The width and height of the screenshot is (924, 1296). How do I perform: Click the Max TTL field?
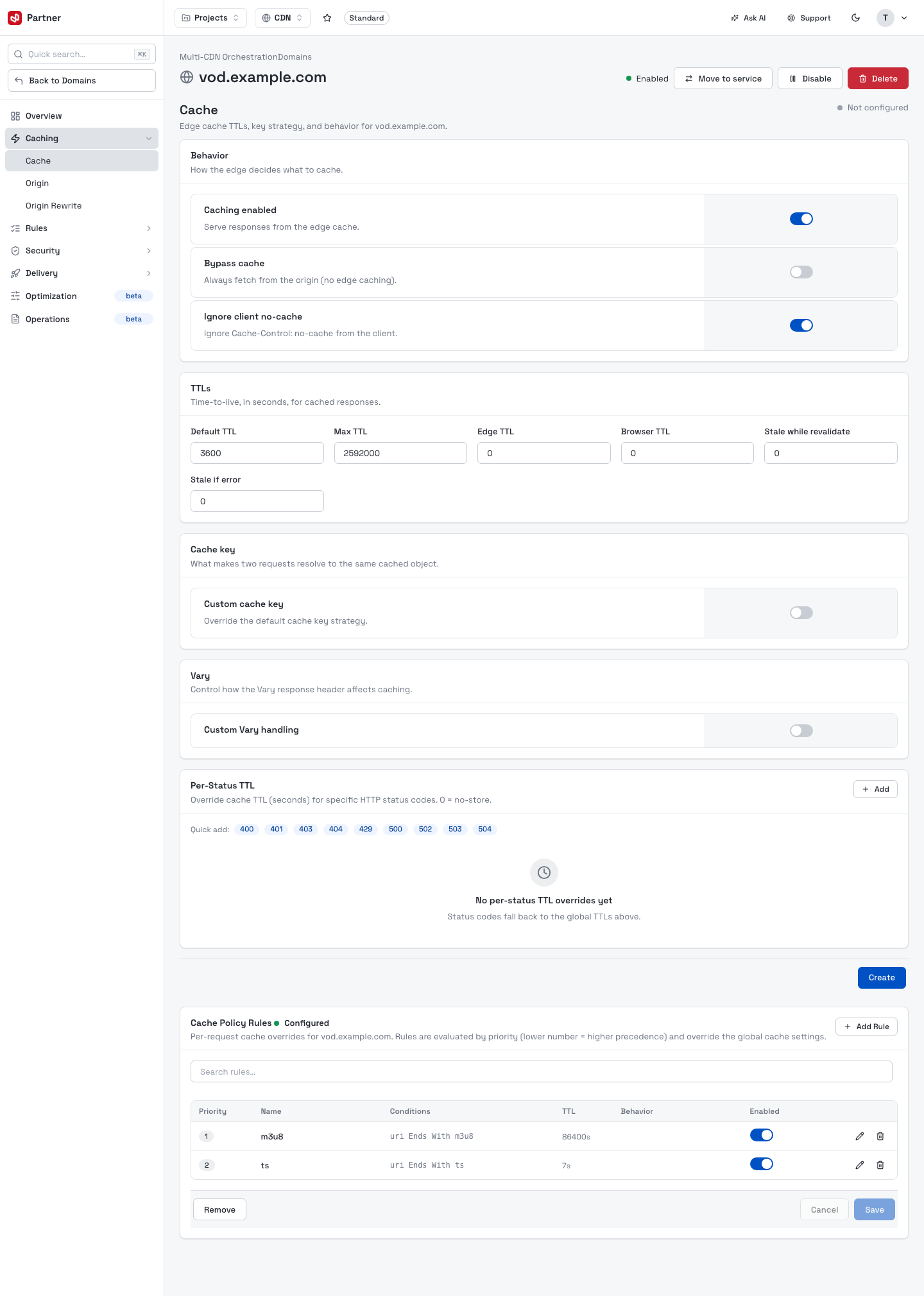coord(400,453)
